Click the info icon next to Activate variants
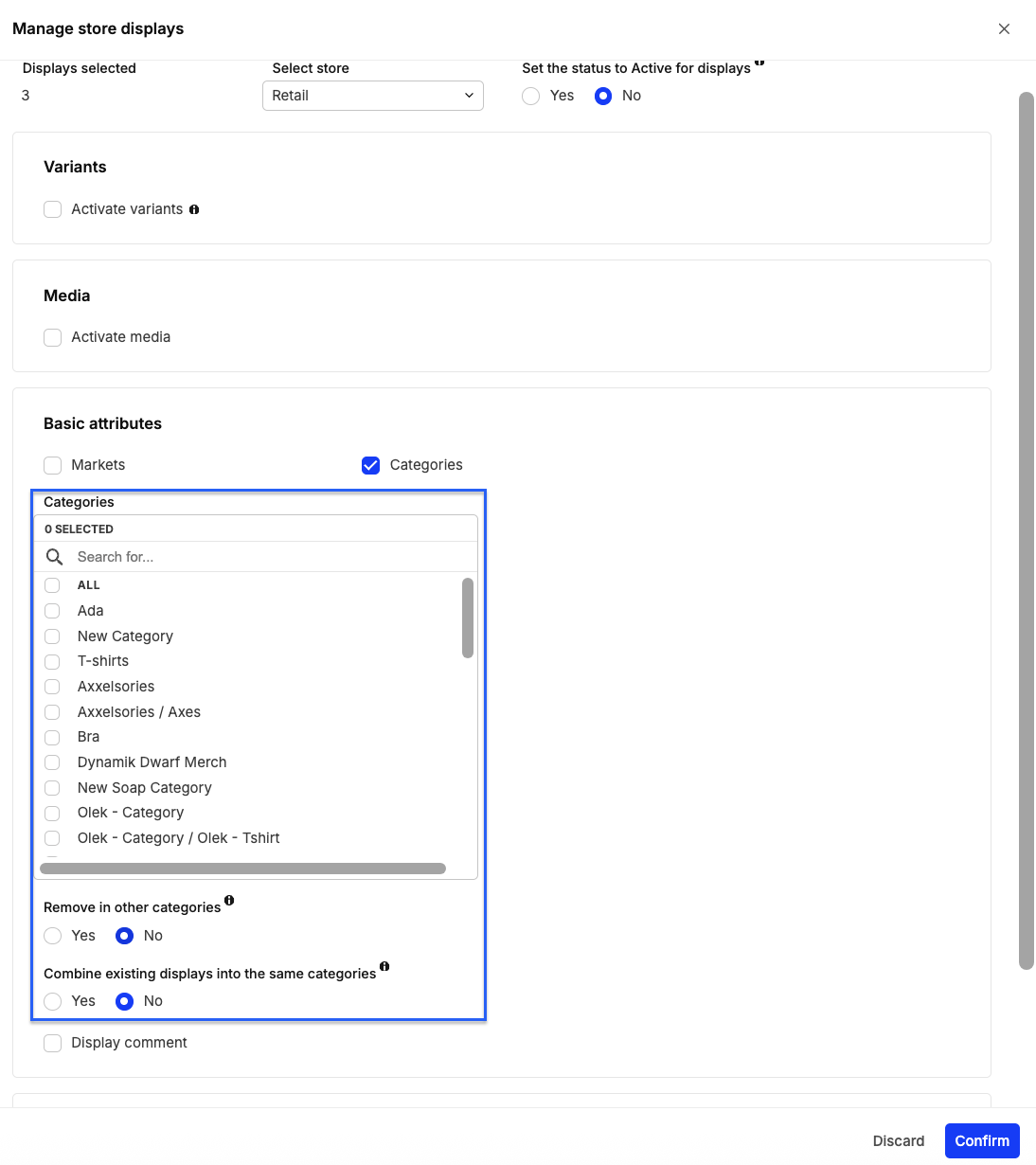This screenshot has width=1036, height=1165. [x=194, y=209]
